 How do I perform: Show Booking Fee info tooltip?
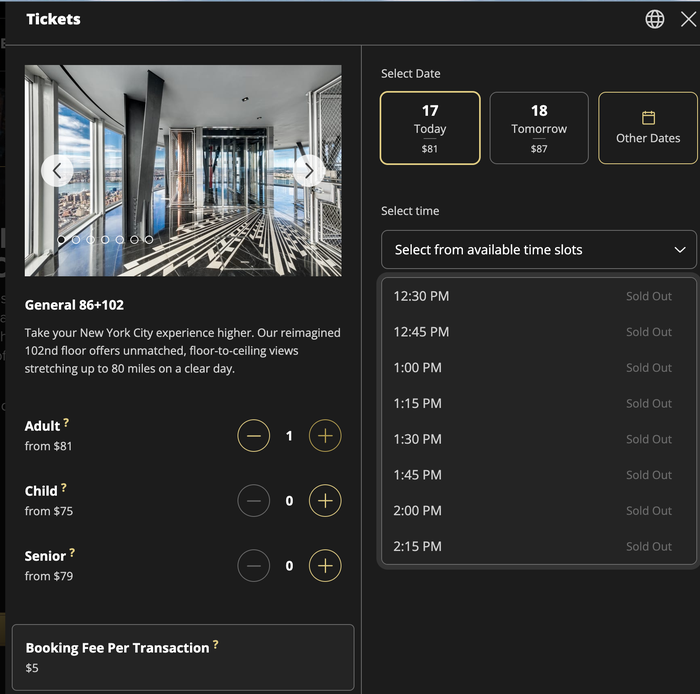click(216, 644)
